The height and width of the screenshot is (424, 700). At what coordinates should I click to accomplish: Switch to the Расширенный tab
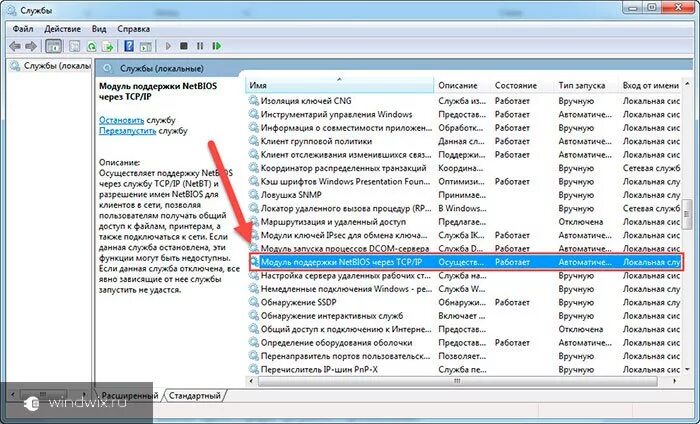coord(129,395)
